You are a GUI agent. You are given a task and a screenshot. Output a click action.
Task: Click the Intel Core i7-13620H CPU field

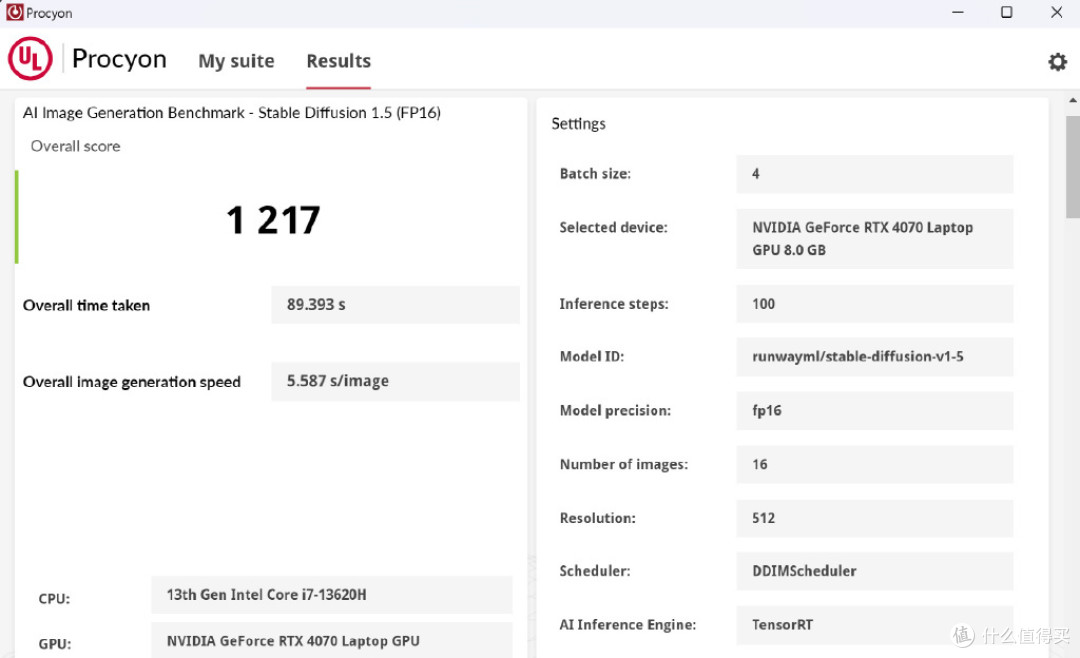[x=331, y=595]
